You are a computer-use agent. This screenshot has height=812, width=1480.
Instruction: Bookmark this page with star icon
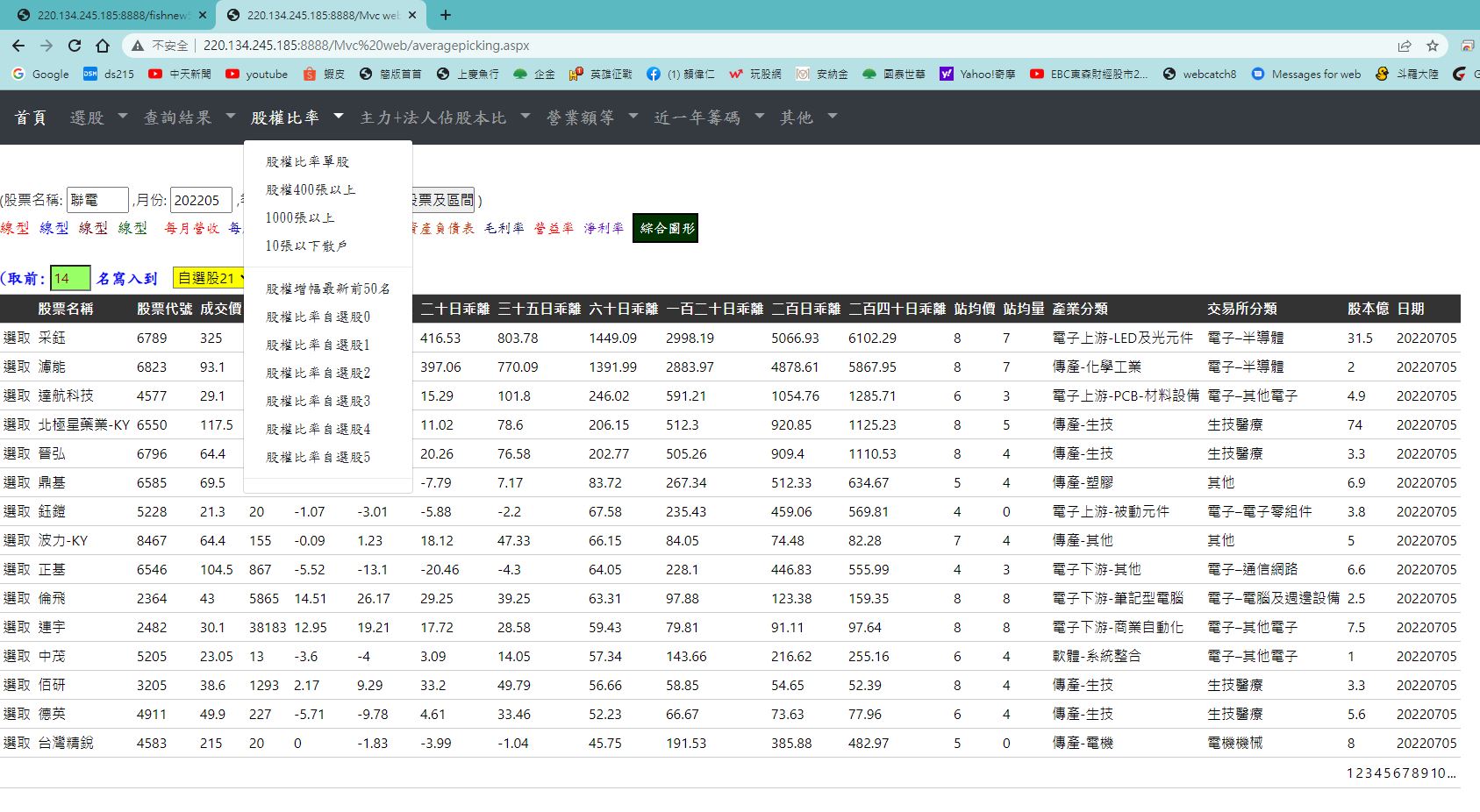(1433, 46)
